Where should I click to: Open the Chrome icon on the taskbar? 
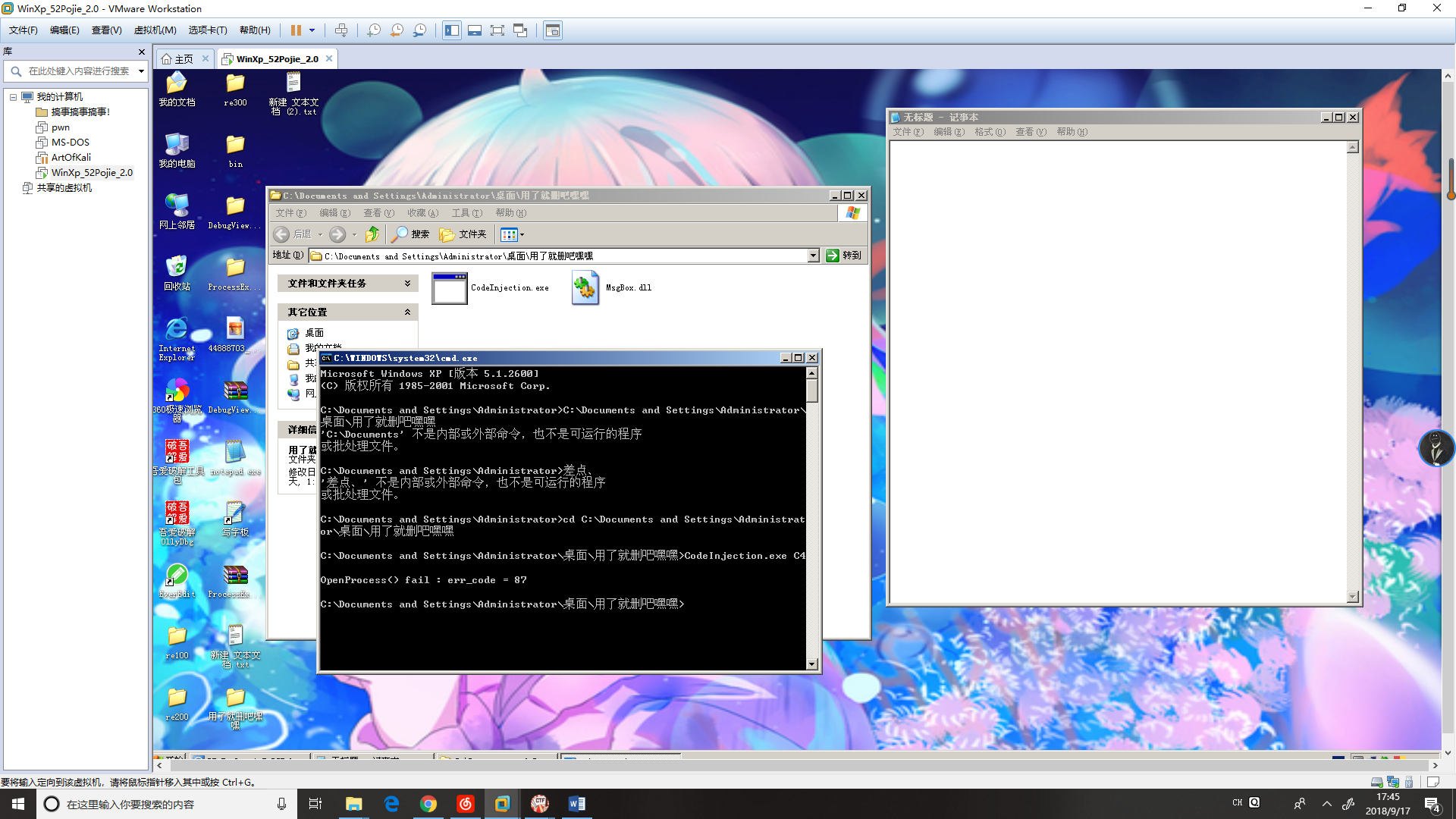pos(428,804)
